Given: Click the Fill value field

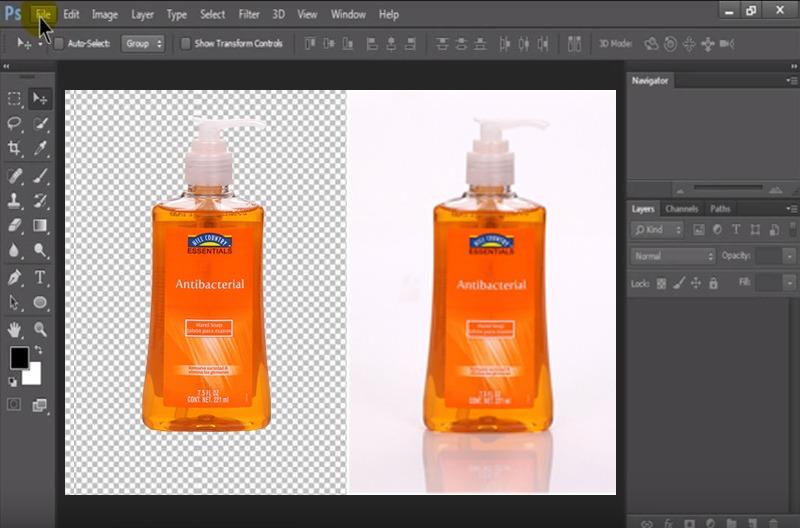Looking at the screenshot, I should [769, 282].
